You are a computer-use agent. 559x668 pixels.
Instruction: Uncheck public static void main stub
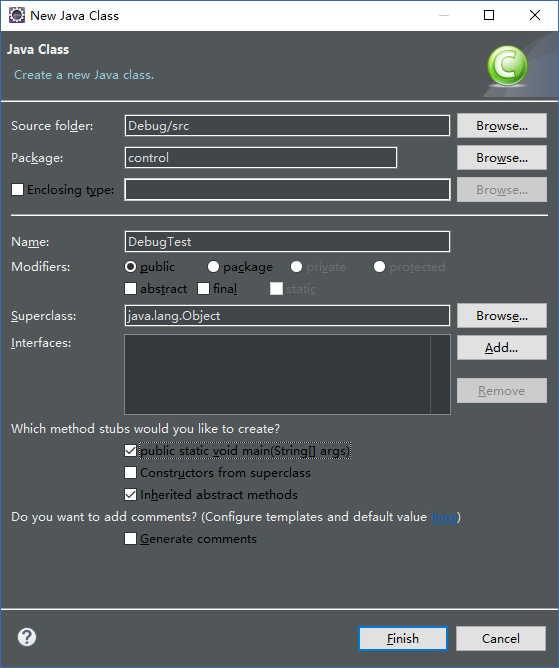[130, 451]
